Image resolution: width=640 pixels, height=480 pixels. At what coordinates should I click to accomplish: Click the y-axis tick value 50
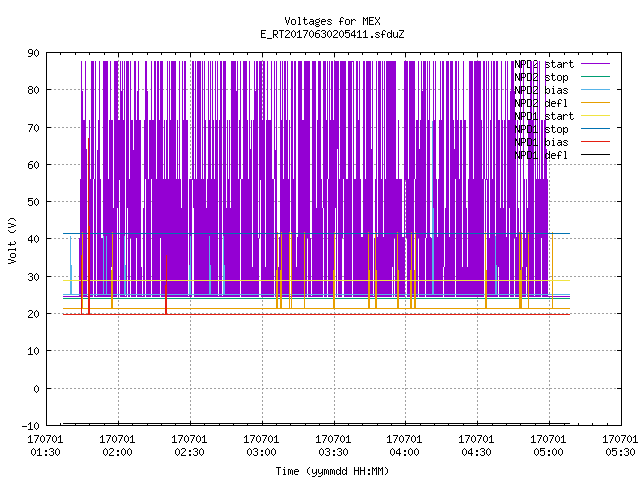(x=33, y=202)
